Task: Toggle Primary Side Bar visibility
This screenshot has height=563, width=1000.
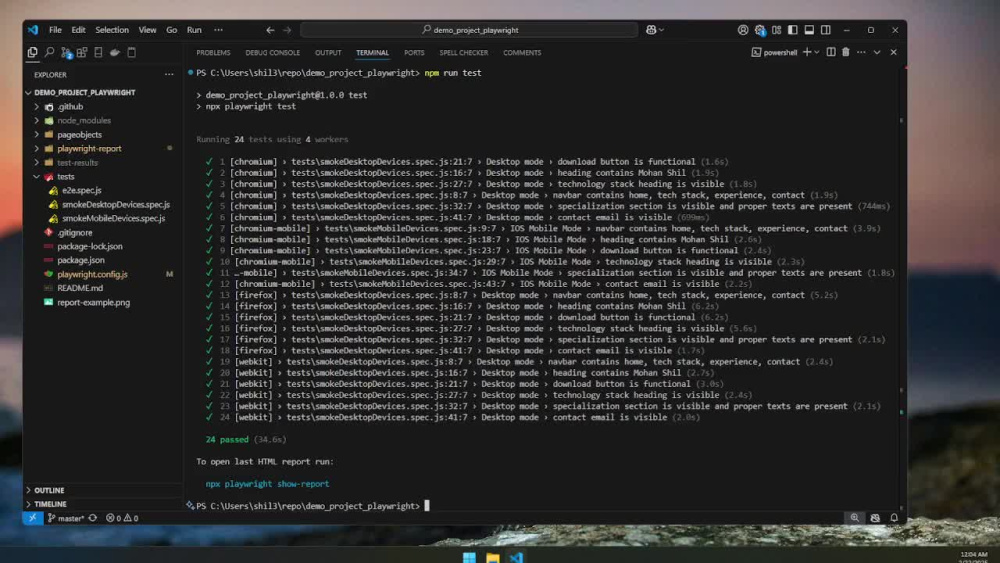Action: click(x=793, y=30)
